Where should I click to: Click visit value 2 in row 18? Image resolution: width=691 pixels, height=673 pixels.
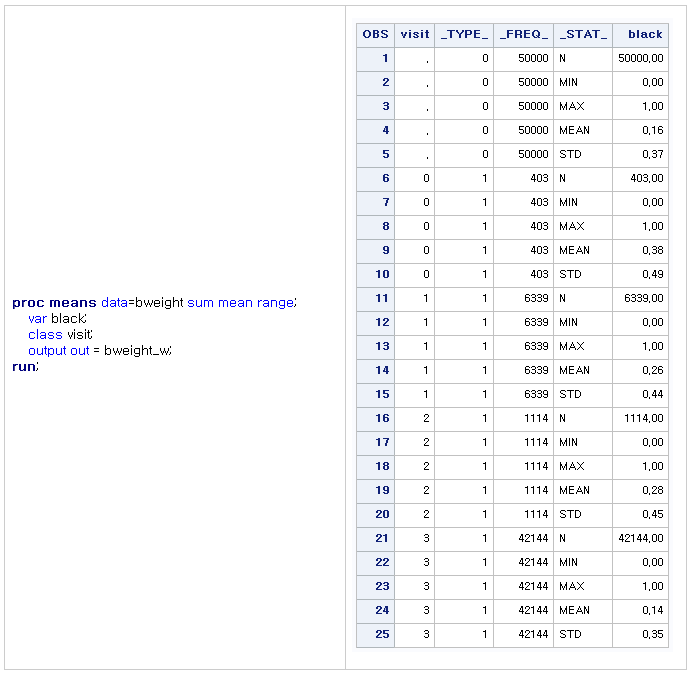click(426, 466)
